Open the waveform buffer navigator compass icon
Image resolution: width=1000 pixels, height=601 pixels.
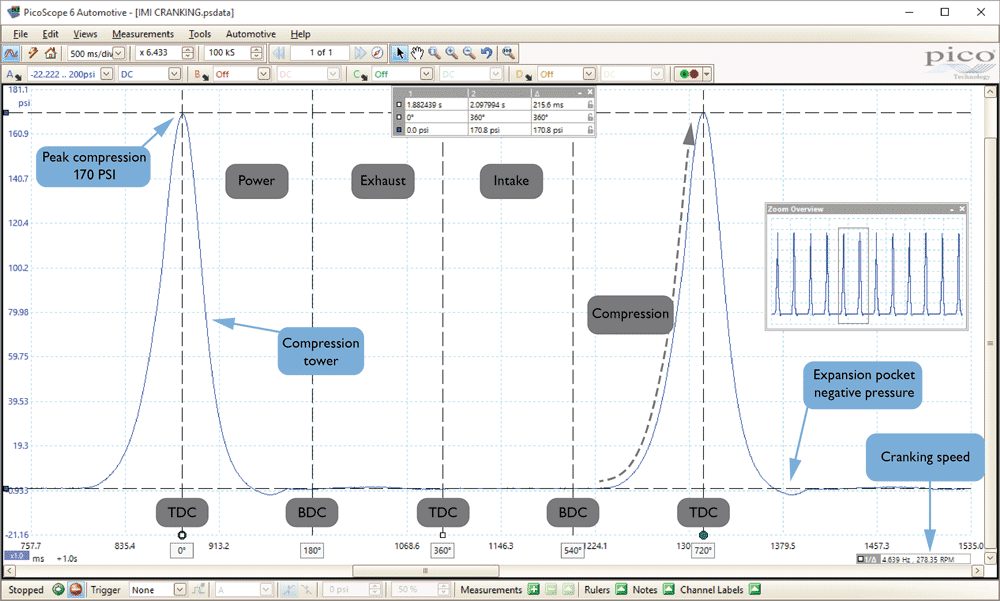(378, 53)
